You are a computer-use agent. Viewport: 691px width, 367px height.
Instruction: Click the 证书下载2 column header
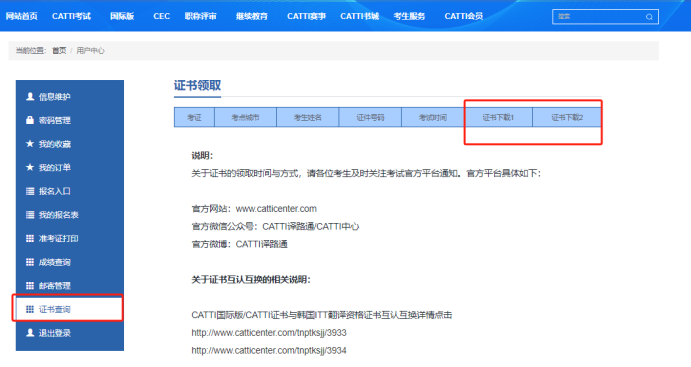pyautogui.click(x=567, y=117)
